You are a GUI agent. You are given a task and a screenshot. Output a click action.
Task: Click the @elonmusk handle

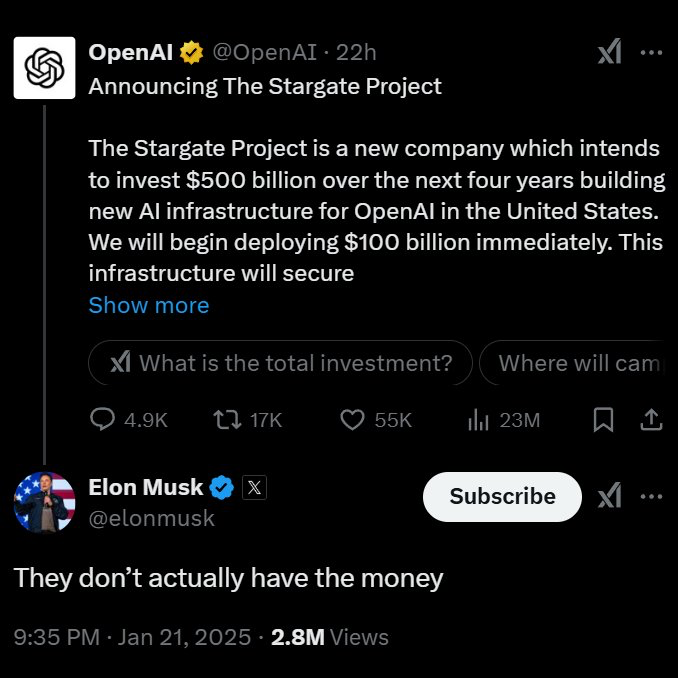pyautogui.click(x=151, y=518)
